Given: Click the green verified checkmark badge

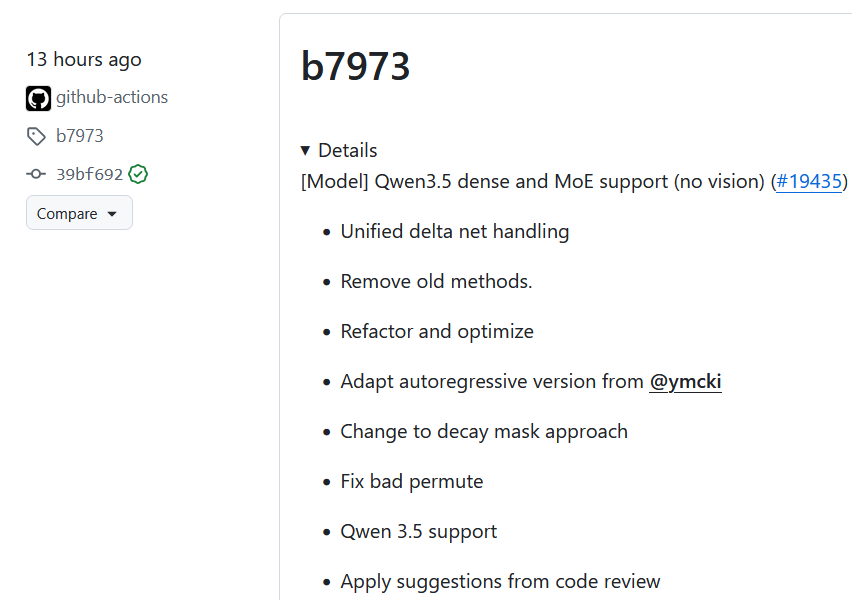Looking at the screenshot, I should [138, 174].
